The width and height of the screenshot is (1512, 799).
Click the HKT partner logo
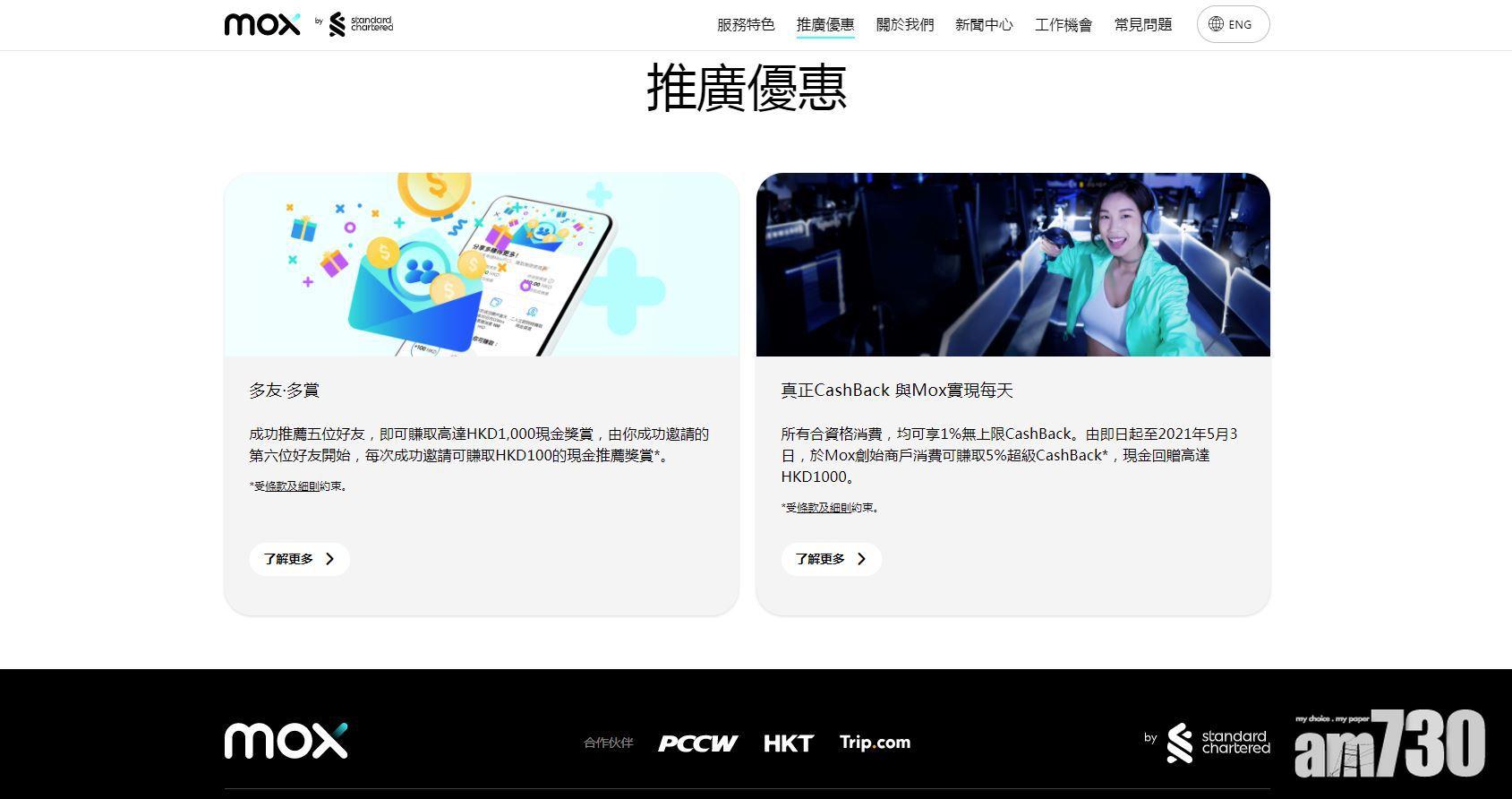tap(788, 743)
